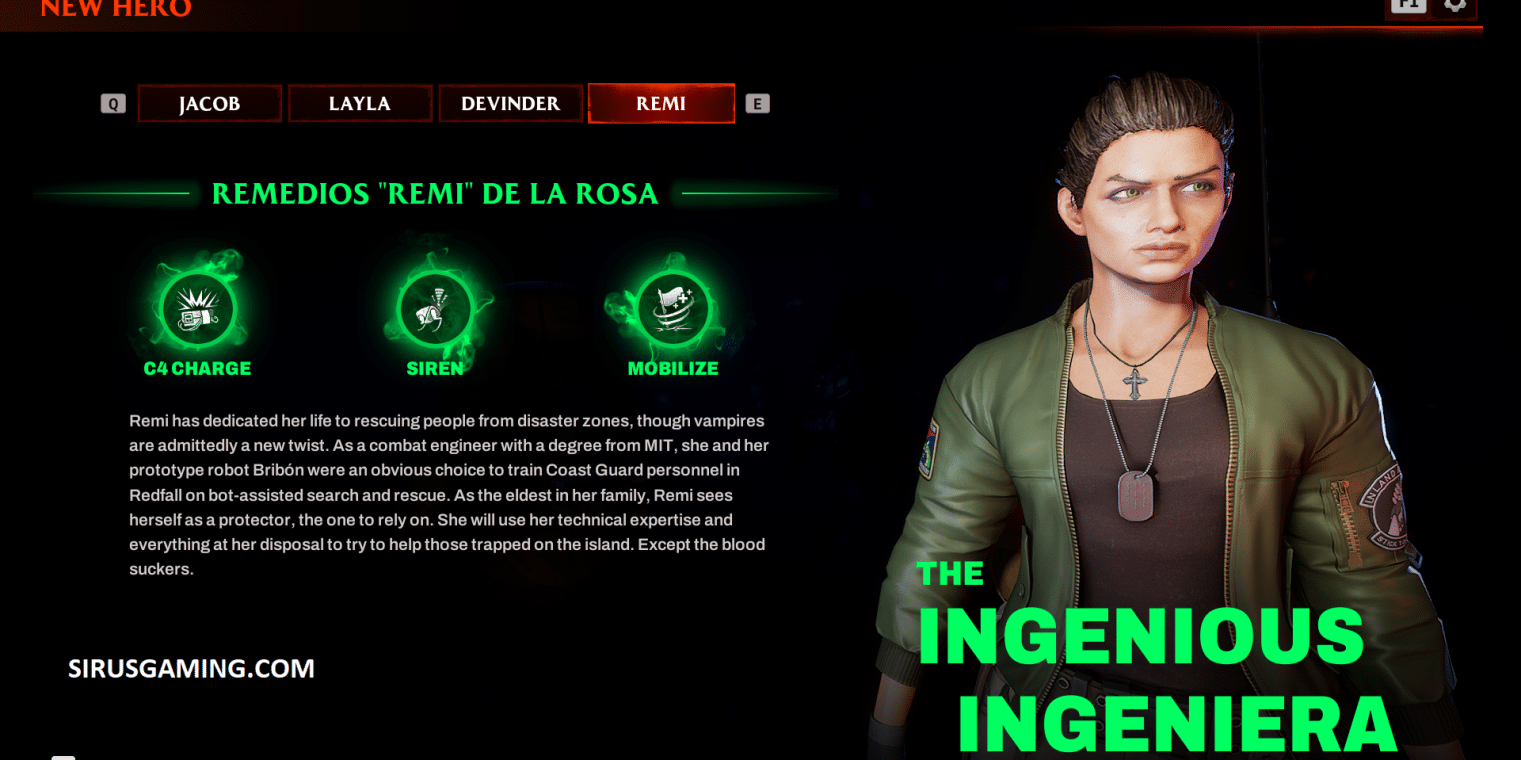Switch to the Layla hero tab
This screenshot has height=760, width=1521.
pyautogui.click(x=360, y=103)
